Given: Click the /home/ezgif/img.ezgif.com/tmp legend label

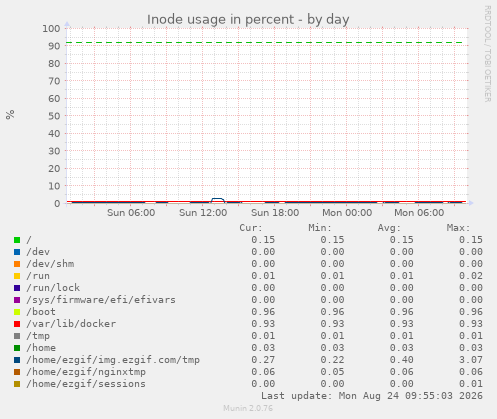Looking at the screenshot, I should click(113, 360).
